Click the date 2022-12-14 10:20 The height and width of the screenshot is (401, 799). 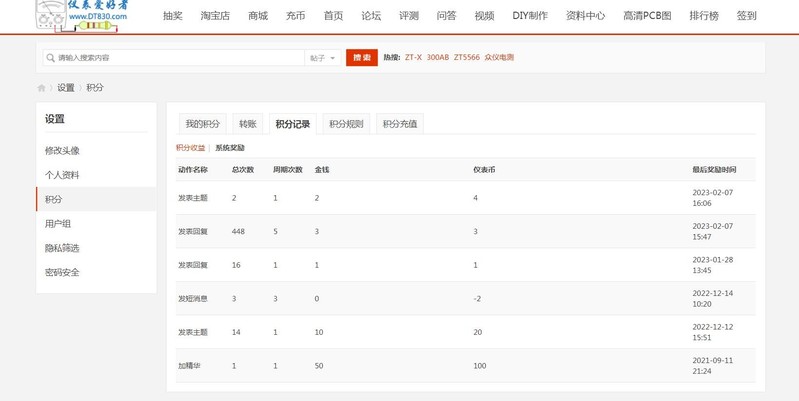click(x=712, y=299)
